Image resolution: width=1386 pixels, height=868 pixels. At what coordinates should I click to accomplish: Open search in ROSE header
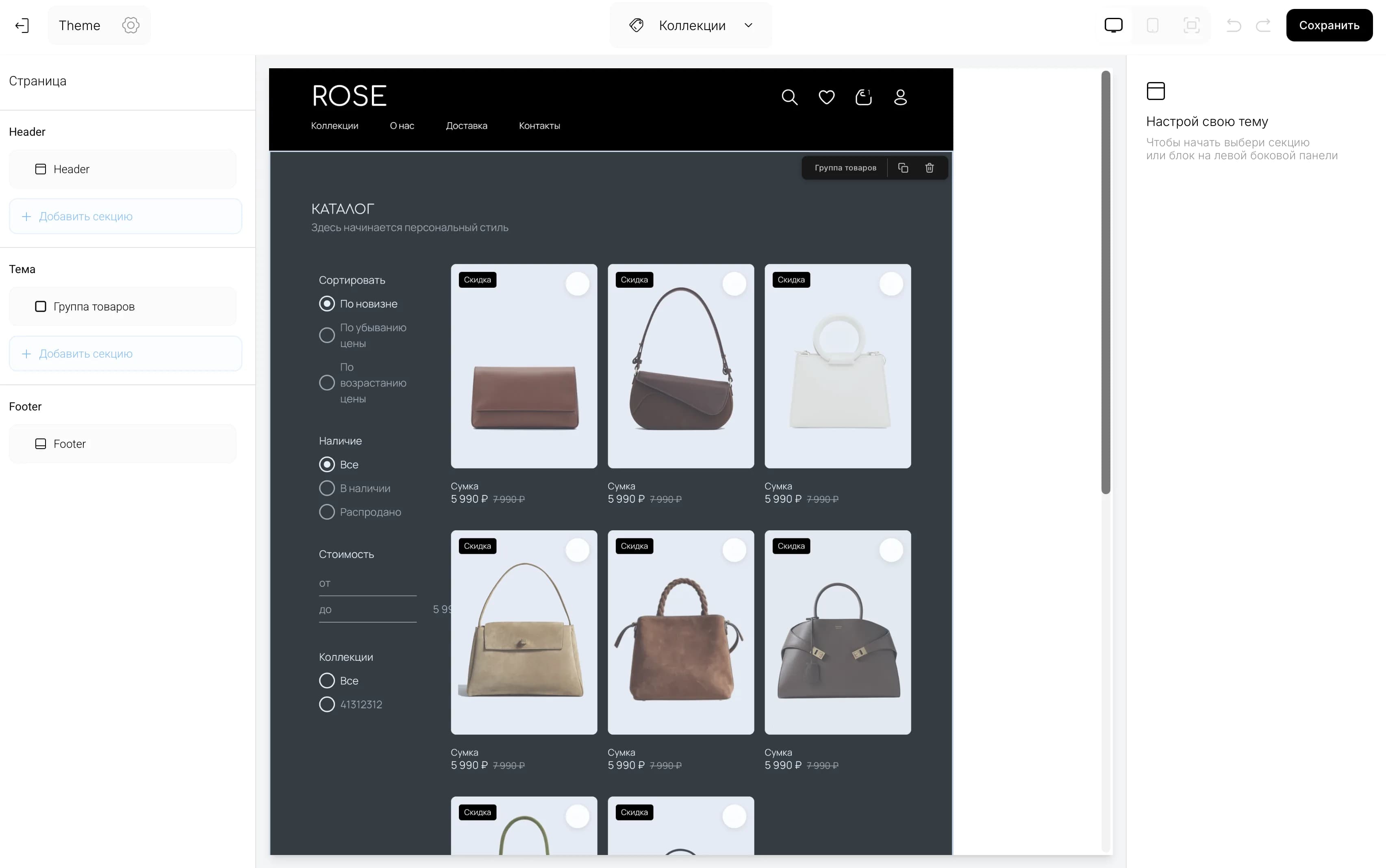click(789, 97)
